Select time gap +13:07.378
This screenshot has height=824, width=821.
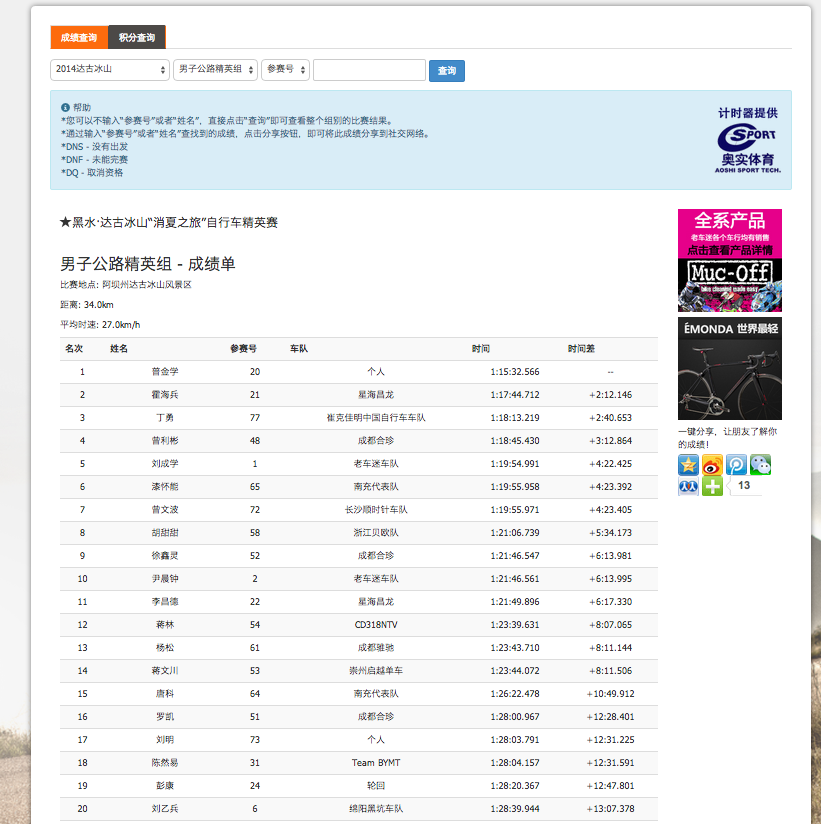tap(611, 809)
